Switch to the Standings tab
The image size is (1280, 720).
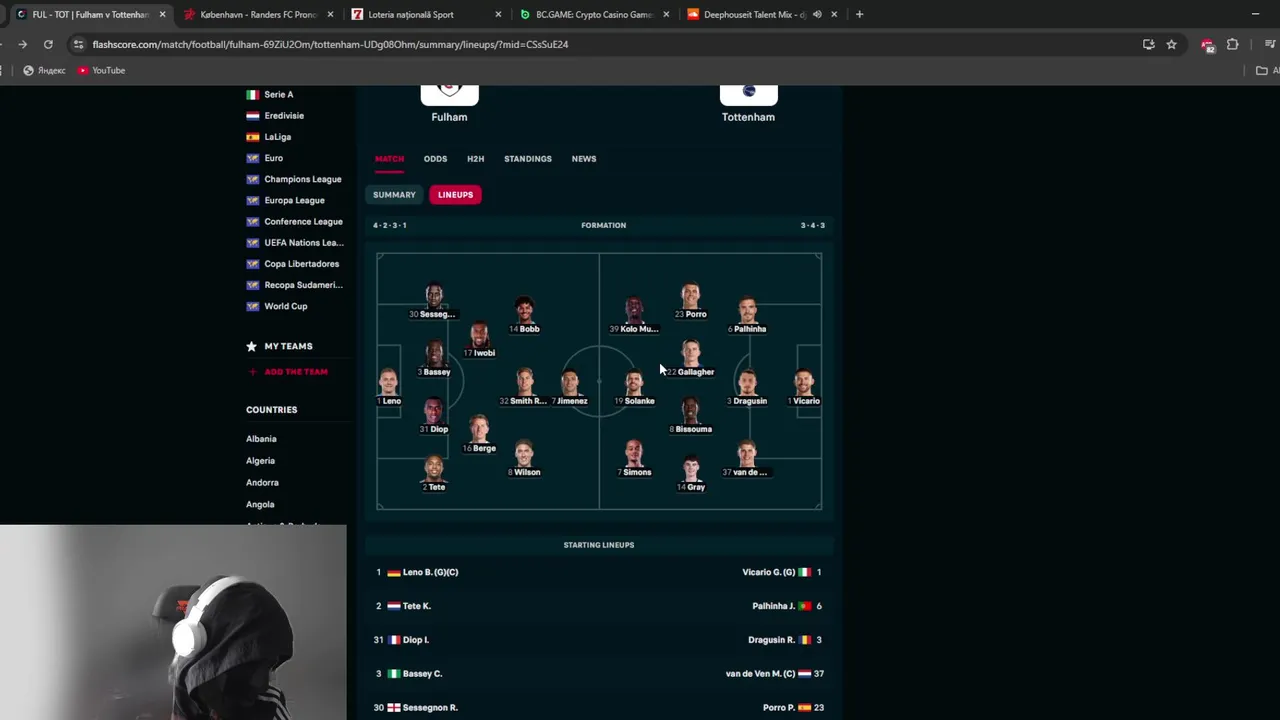coord(527,159)
